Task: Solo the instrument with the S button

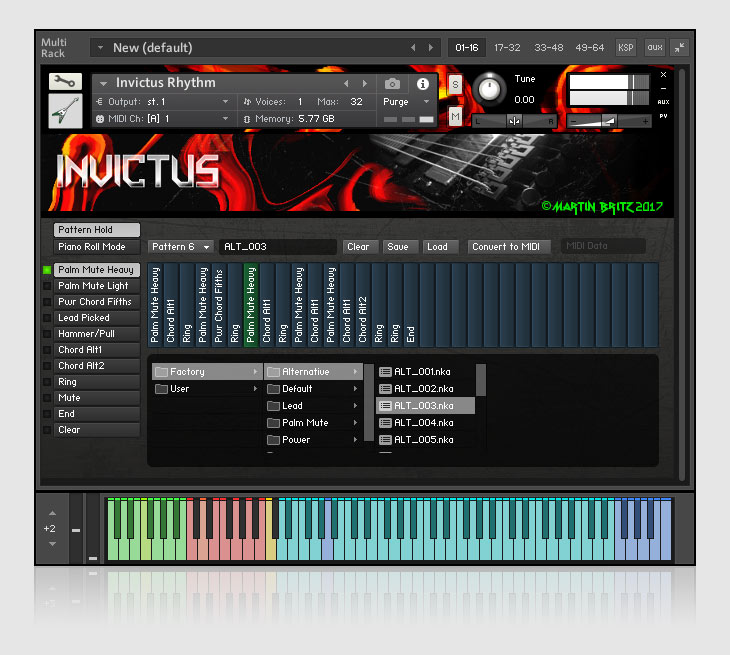Action: pos(455,85)
